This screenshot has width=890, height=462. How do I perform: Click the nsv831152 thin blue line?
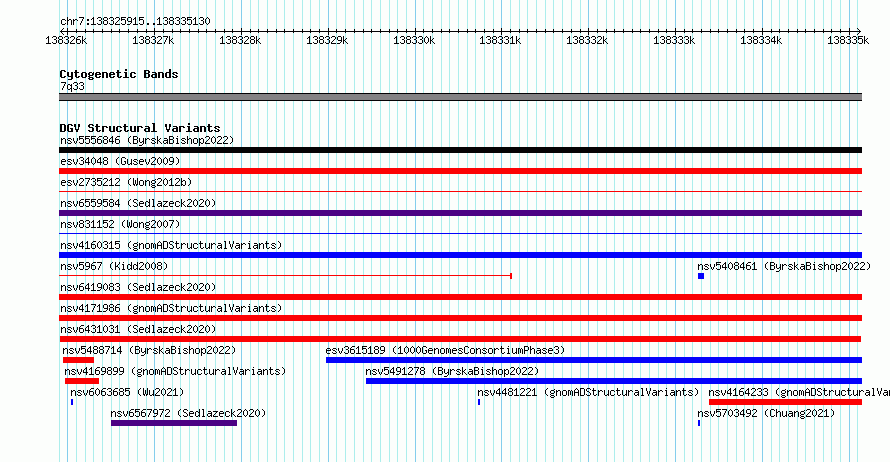click(x=460, y=234)
